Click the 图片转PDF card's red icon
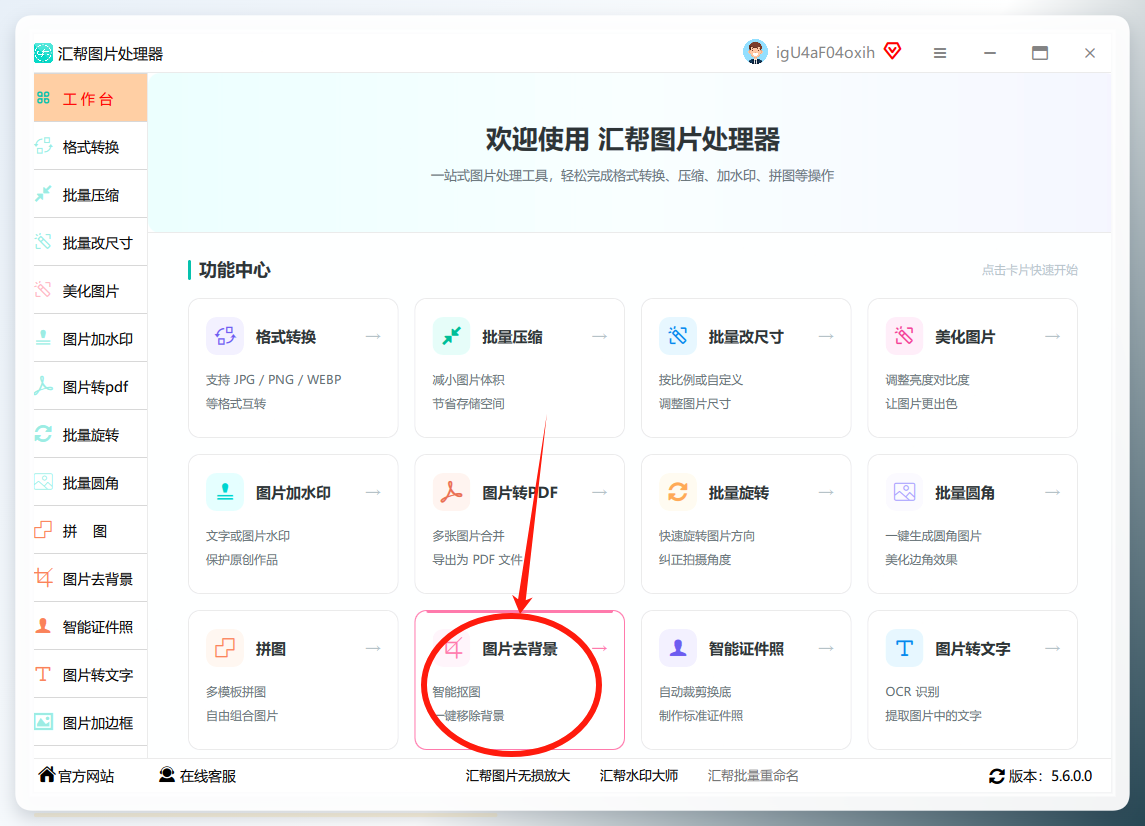Screen dimensions: 1145x826 451,492
